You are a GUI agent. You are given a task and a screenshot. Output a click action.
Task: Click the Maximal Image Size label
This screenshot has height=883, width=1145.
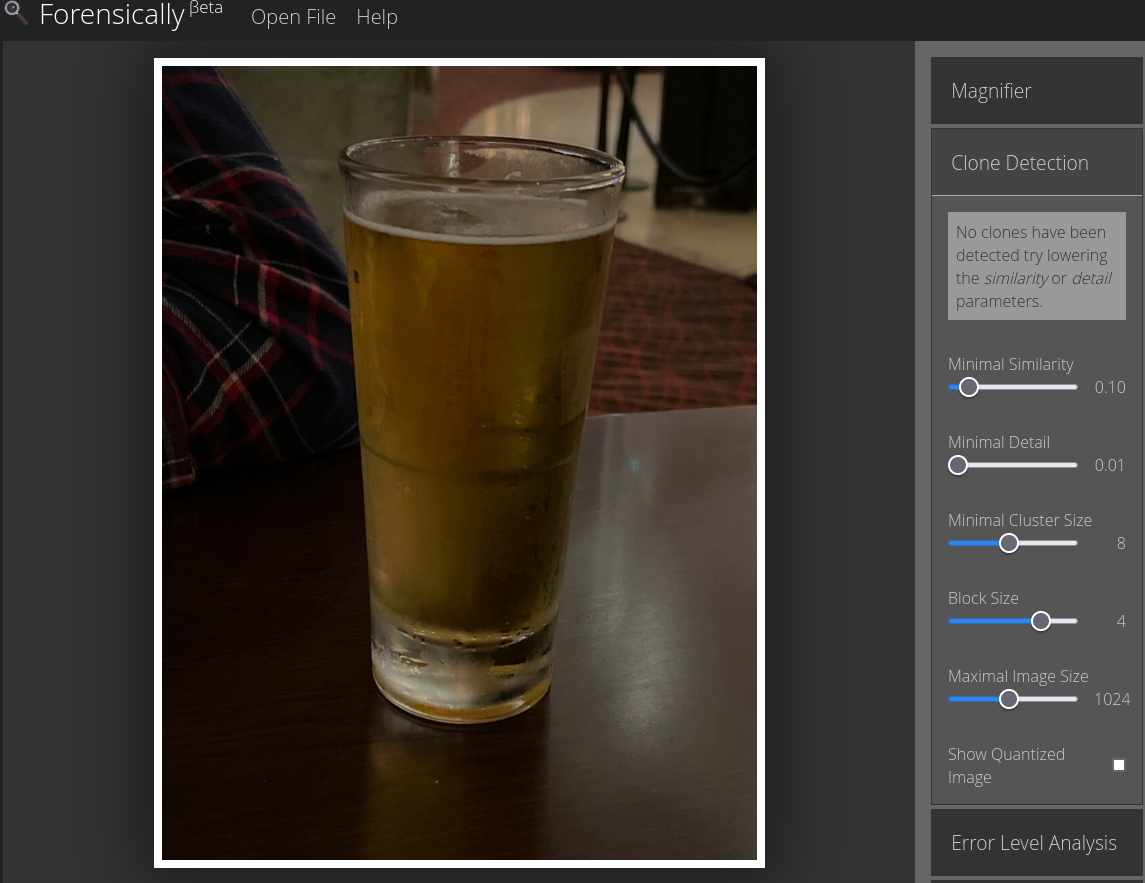(x=1018, y=676)
